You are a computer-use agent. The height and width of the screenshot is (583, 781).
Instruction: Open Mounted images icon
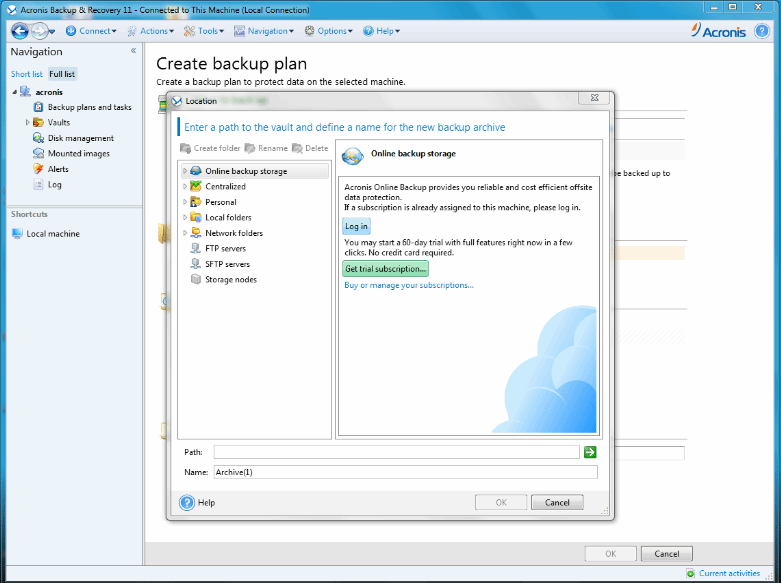tap(38, 153)
